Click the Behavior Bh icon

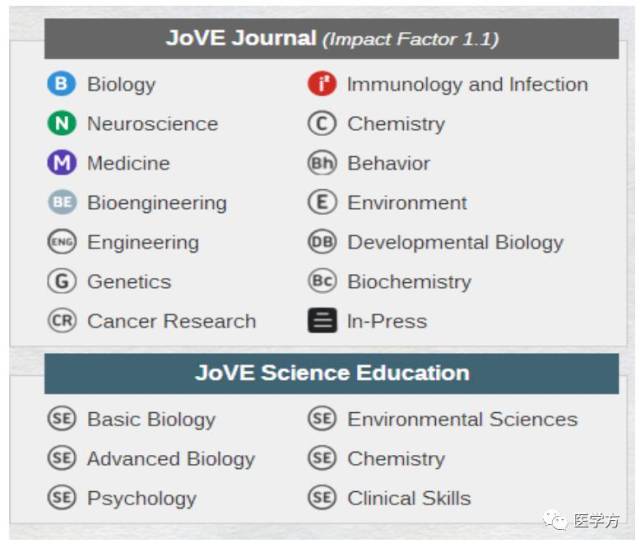(322, 163)
